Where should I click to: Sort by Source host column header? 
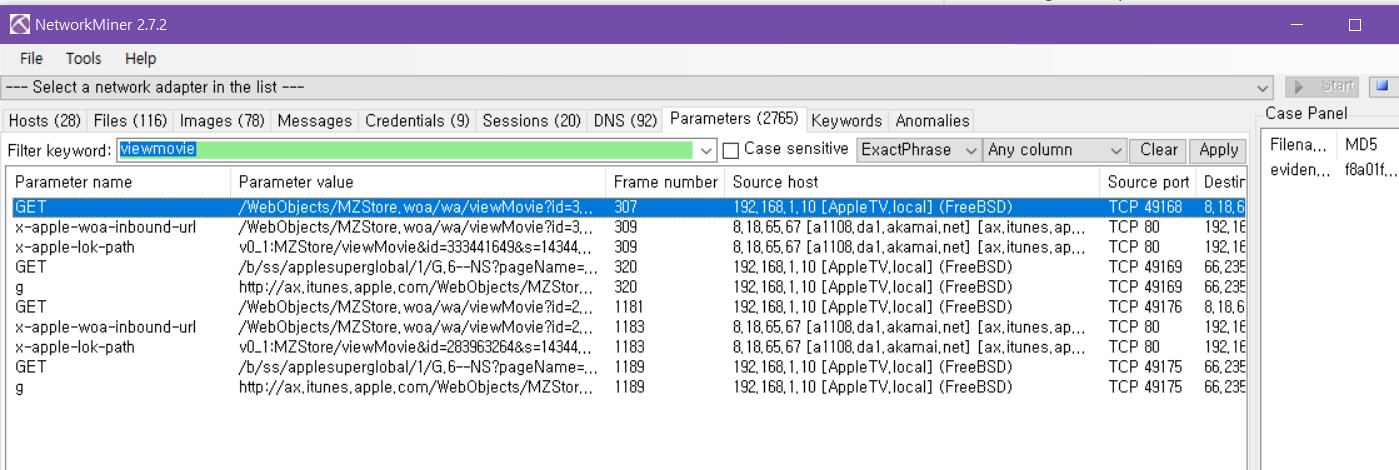912,182
